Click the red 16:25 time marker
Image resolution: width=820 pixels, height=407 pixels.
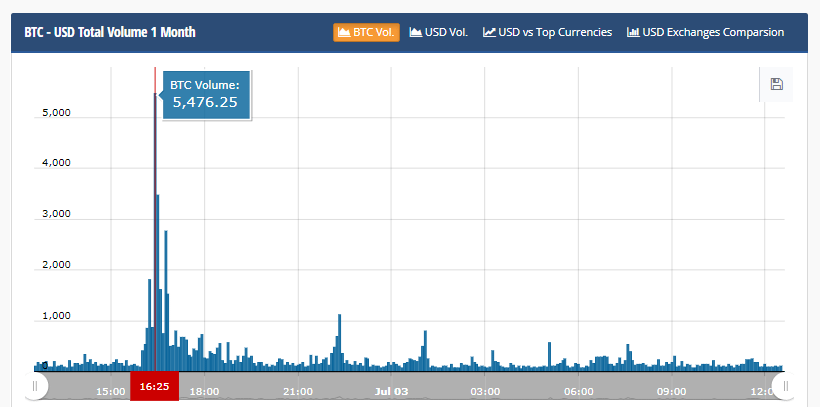154,386
